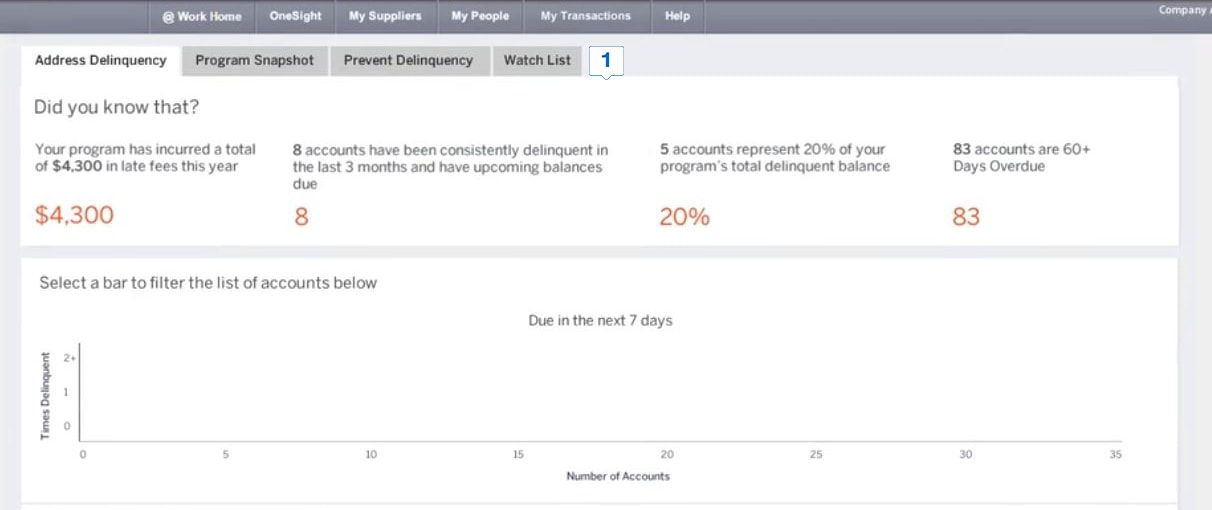The height and width of the screenshot is (510, 1212).
Task: Click the numbered 1 callout badge
Action: [606, 61]
